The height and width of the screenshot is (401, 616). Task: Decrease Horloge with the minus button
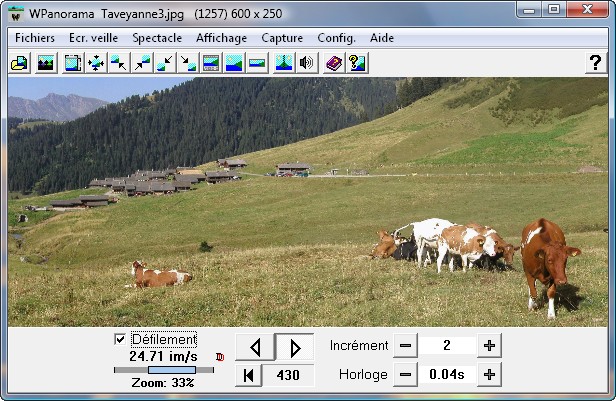coord(405,375)
